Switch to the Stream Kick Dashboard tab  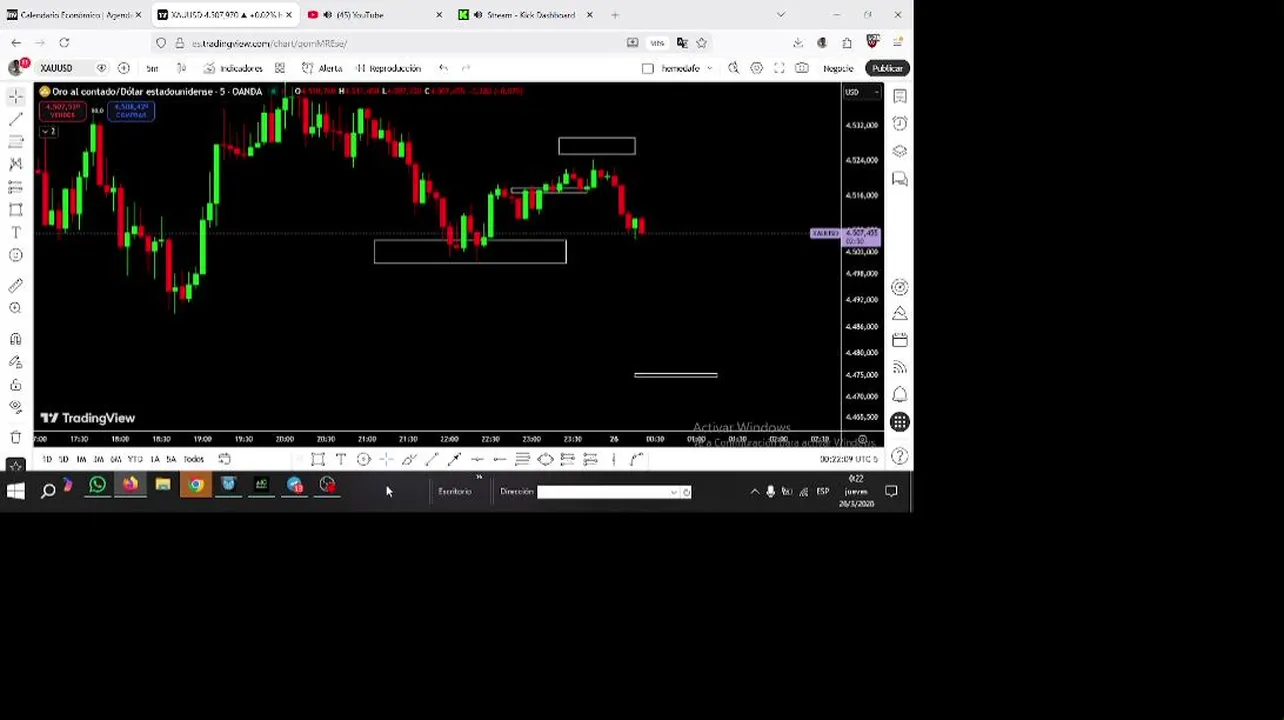coord(525,15)
